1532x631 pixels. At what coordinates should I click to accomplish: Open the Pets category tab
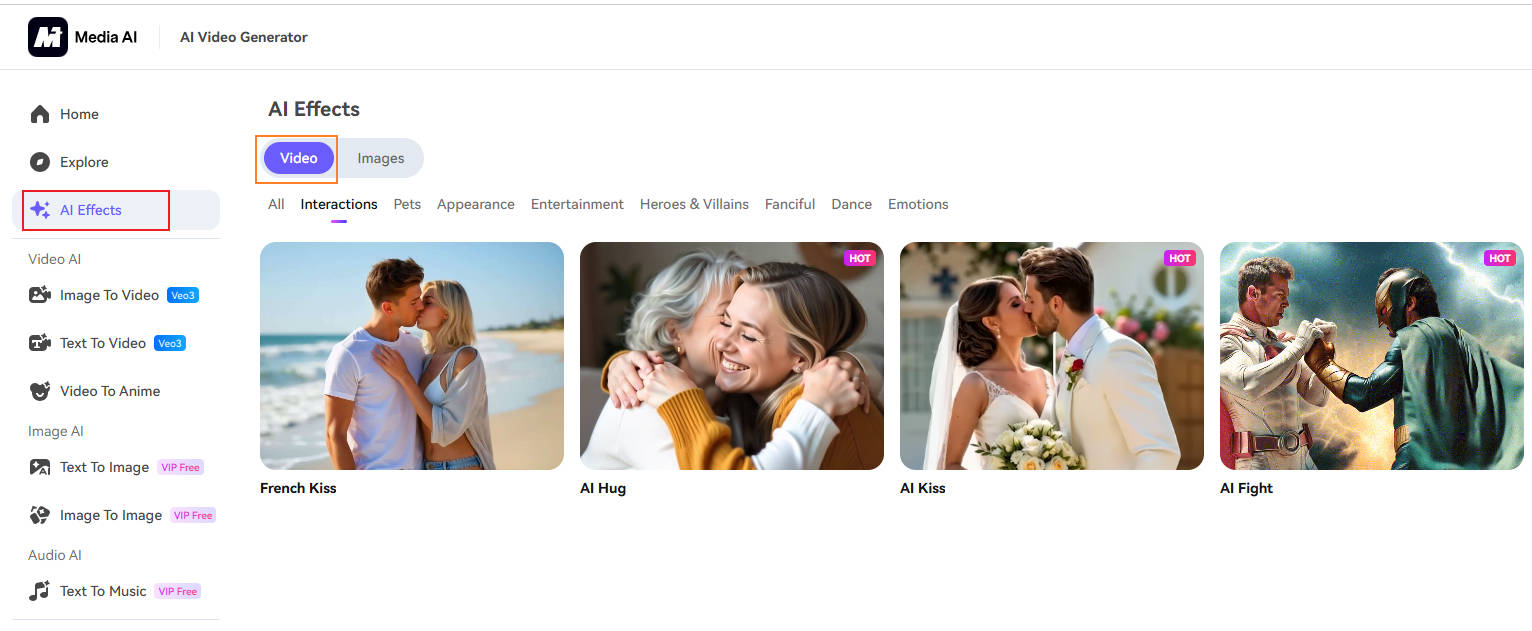click(x=407, y=204)
